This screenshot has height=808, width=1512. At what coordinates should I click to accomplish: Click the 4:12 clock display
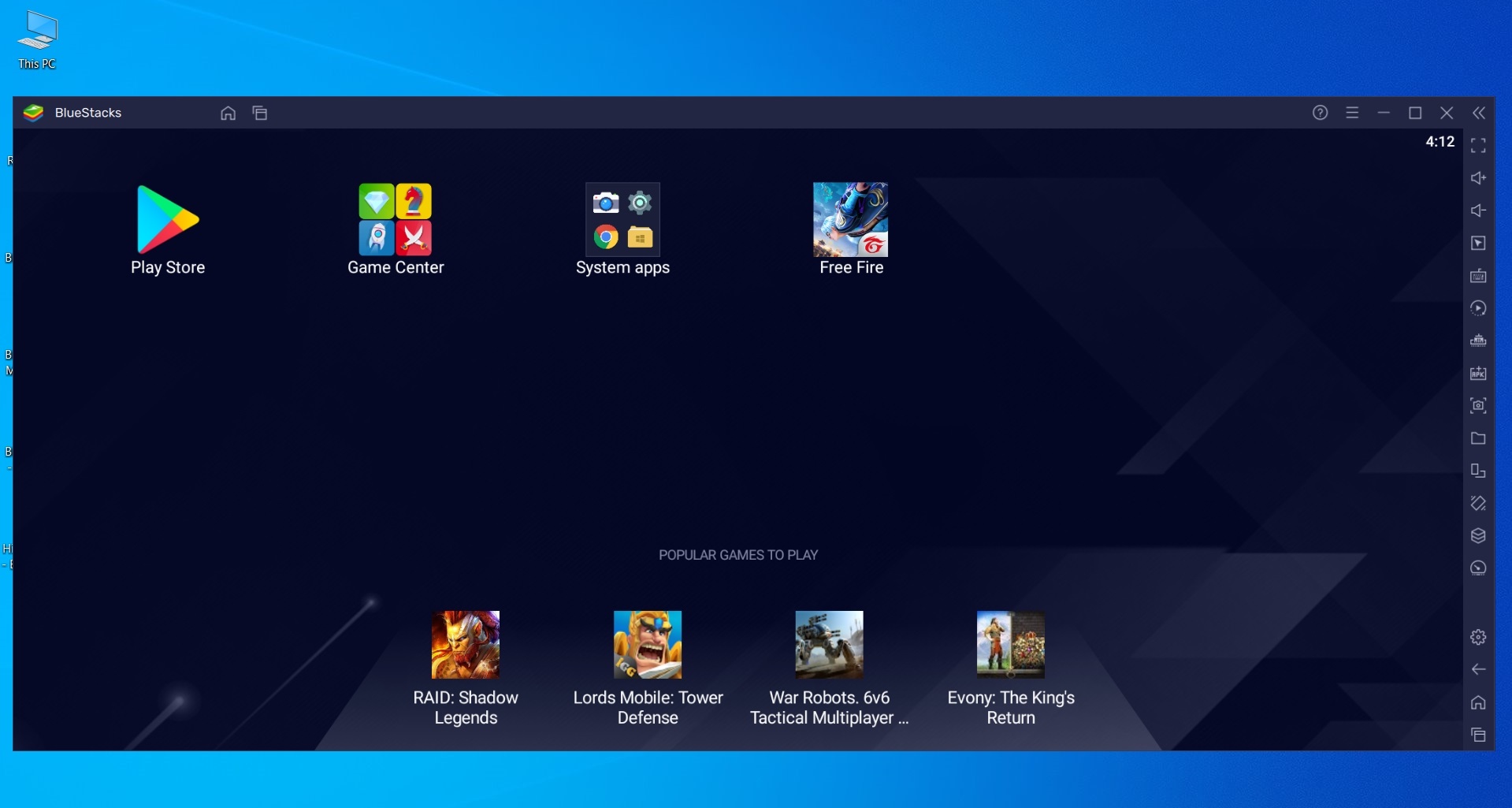(x=1440, y=142)
